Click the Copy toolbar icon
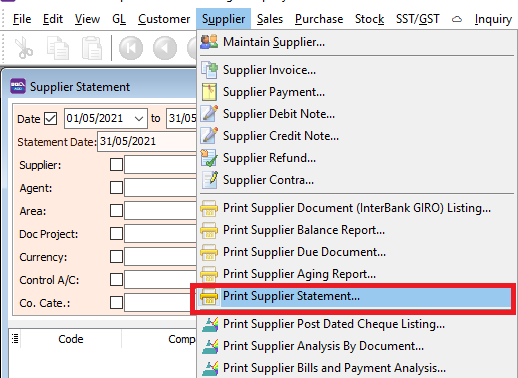 click(x=58, y=48)
